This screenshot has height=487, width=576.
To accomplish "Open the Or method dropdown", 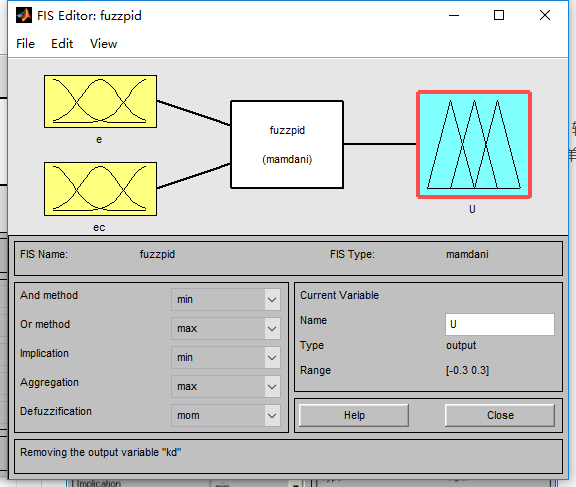I will tap(226, 328).
